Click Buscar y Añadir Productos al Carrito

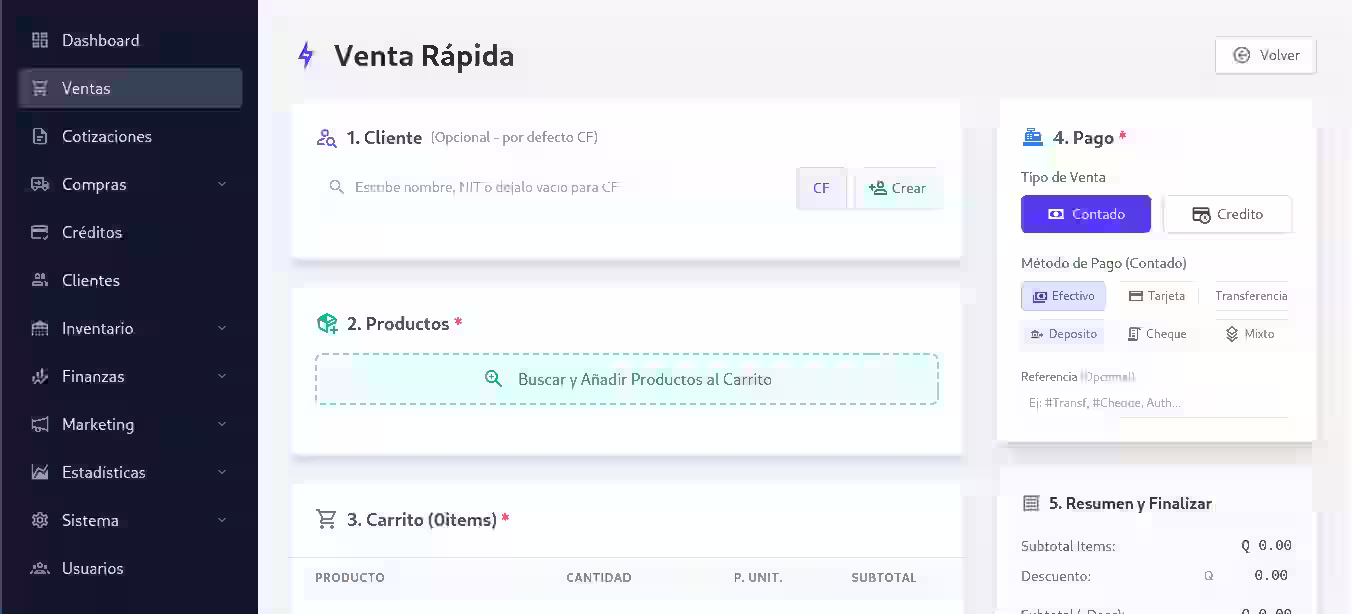[x=627, y=379]
